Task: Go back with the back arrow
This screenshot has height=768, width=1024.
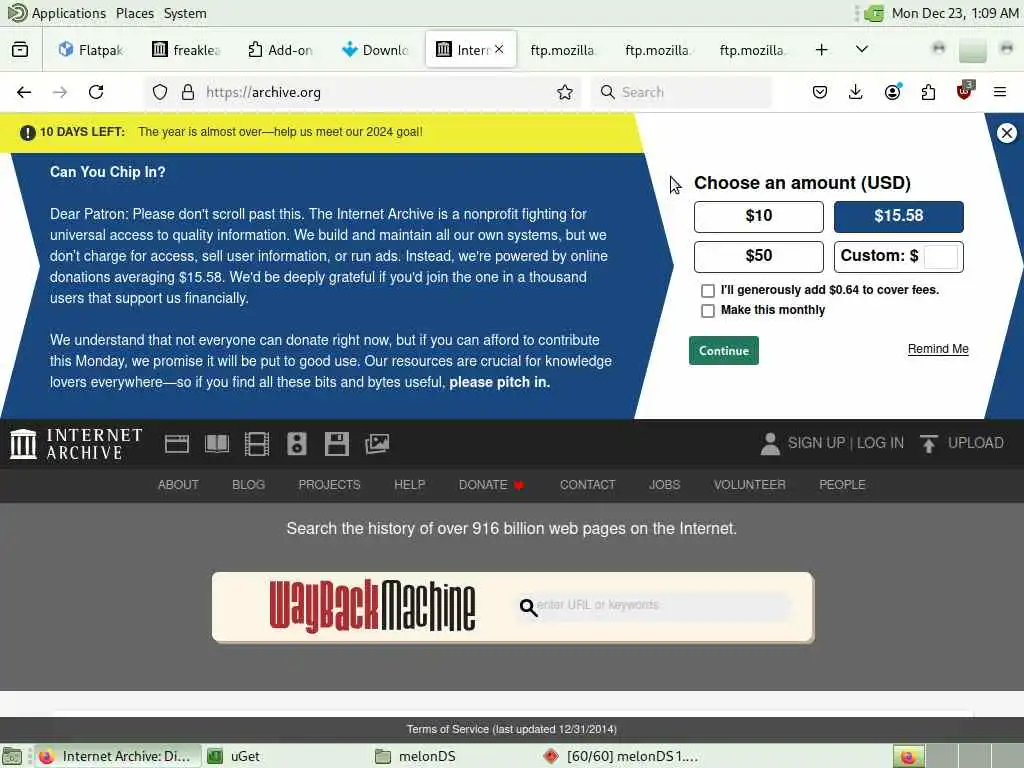Action: (x=24, y=92)
